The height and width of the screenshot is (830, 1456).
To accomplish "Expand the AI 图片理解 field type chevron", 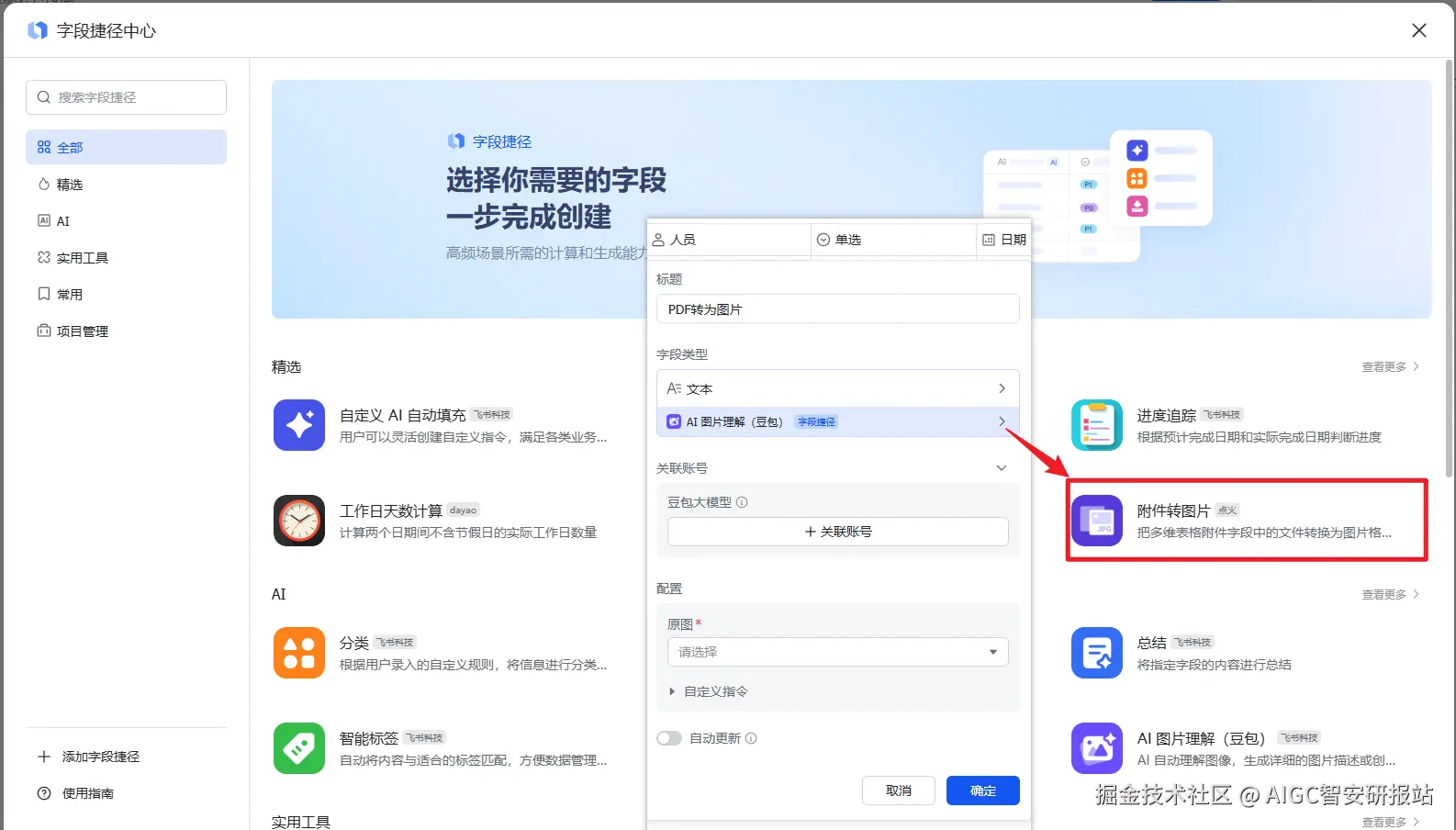I will click(1002, 422).
